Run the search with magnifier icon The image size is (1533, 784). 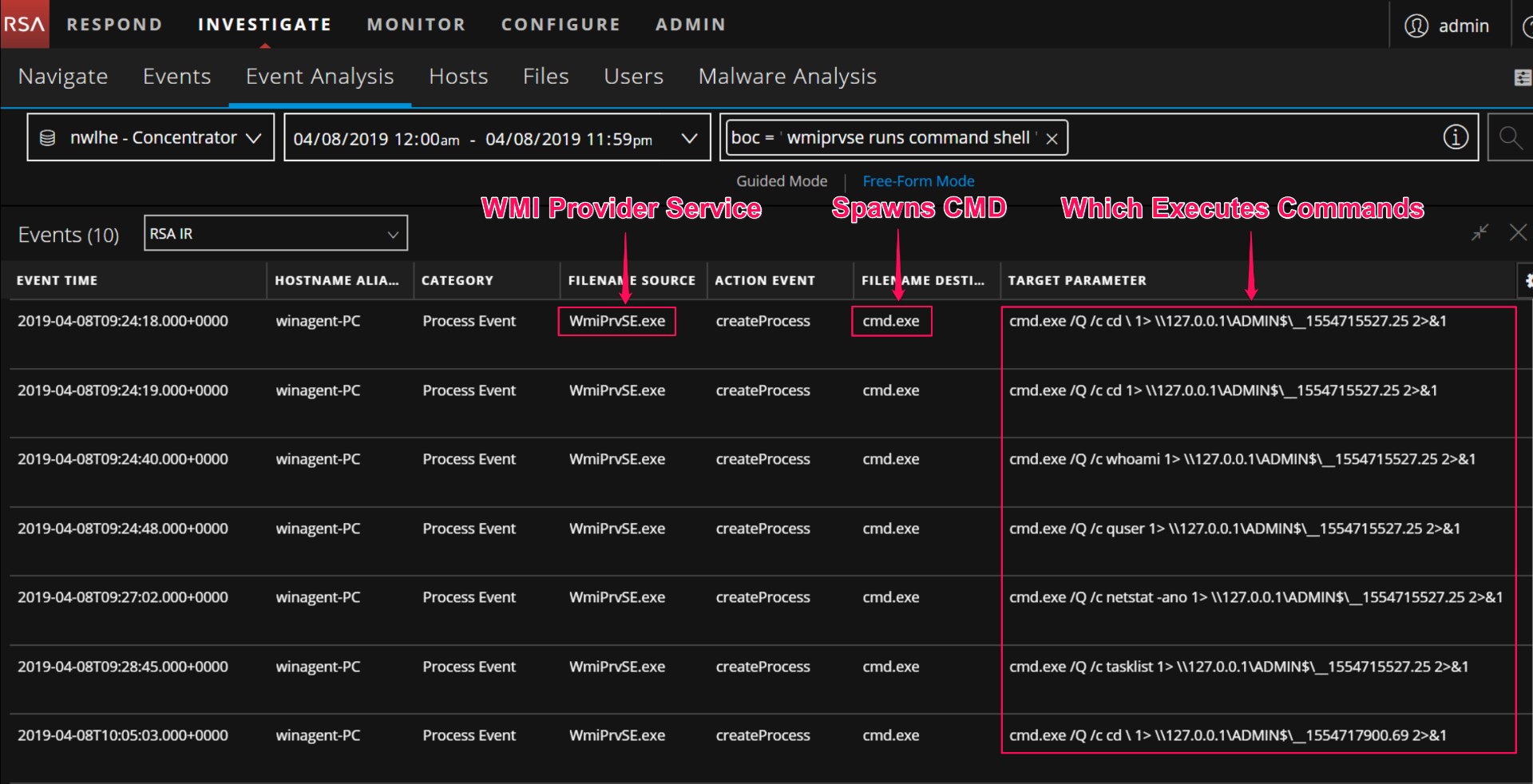(x=1509, y=137)
